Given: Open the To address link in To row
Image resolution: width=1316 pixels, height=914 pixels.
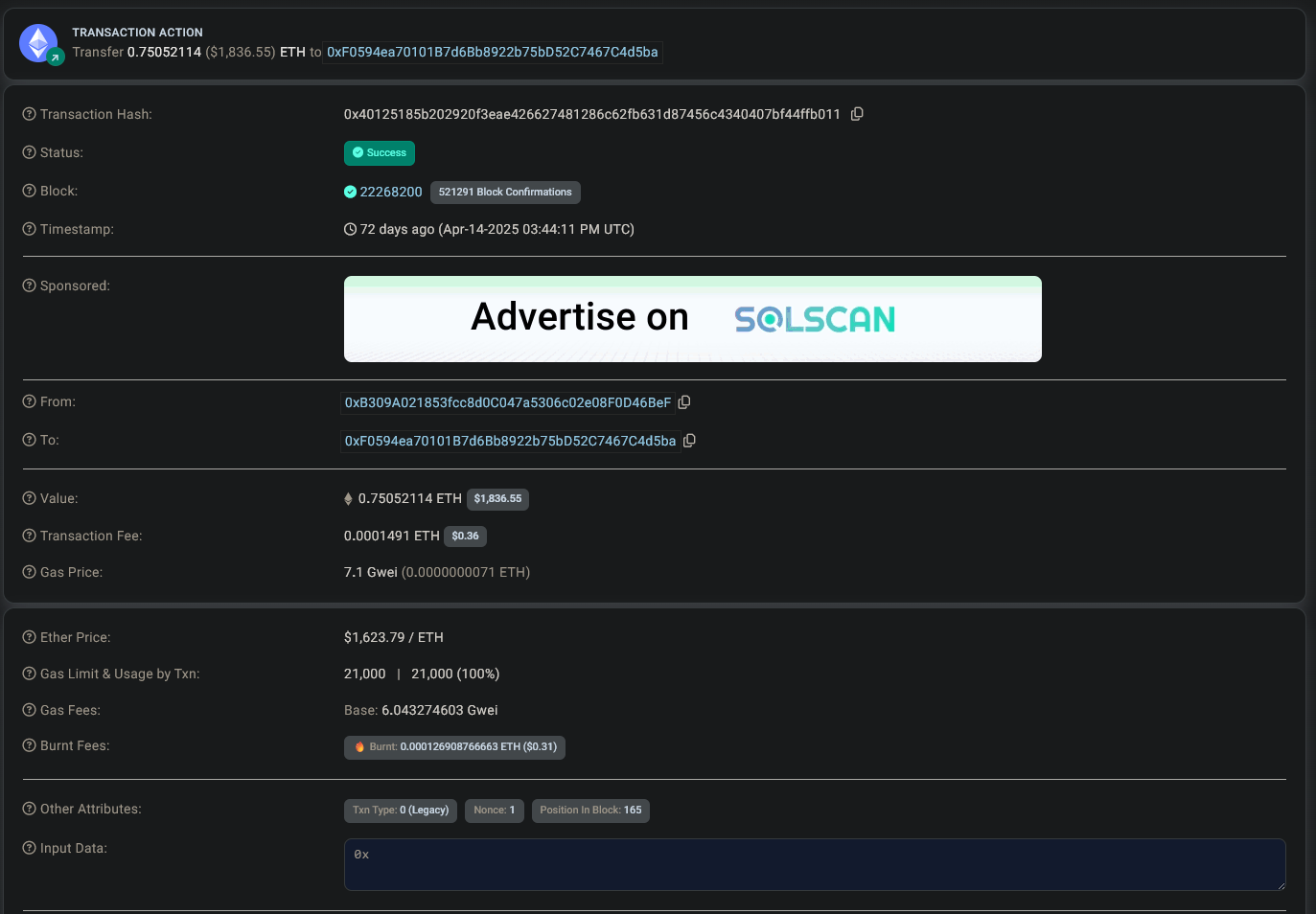Looking at the screenshot, I should [x=510, y=441].
